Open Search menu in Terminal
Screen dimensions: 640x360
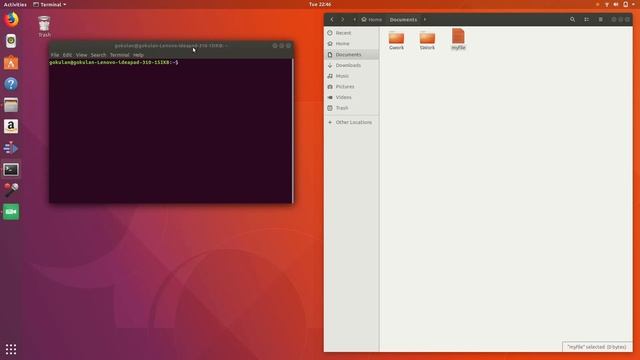98,55
